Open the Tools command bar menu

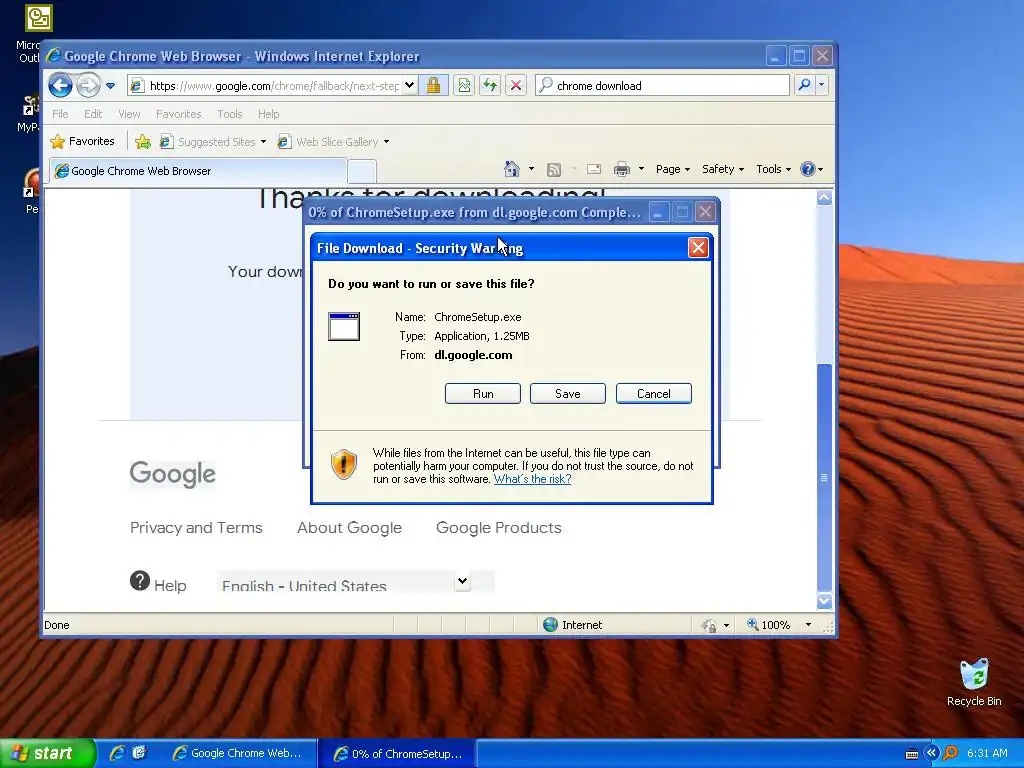tap(773, 169)
